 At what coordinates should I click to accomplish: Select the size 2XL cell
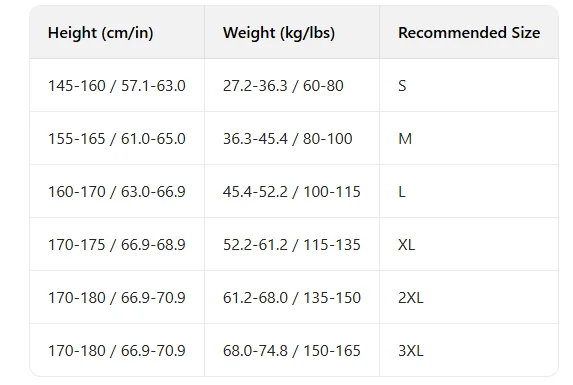pyautogui.click(x=469, y=297)
